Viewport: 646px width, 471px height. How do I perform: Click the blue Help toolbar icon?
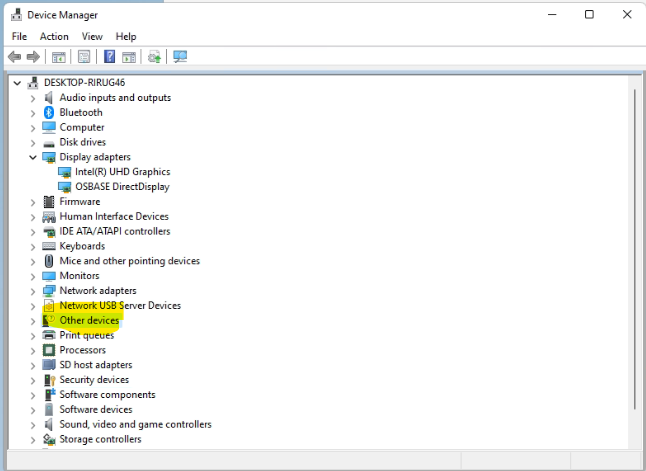tap(109, 57)
